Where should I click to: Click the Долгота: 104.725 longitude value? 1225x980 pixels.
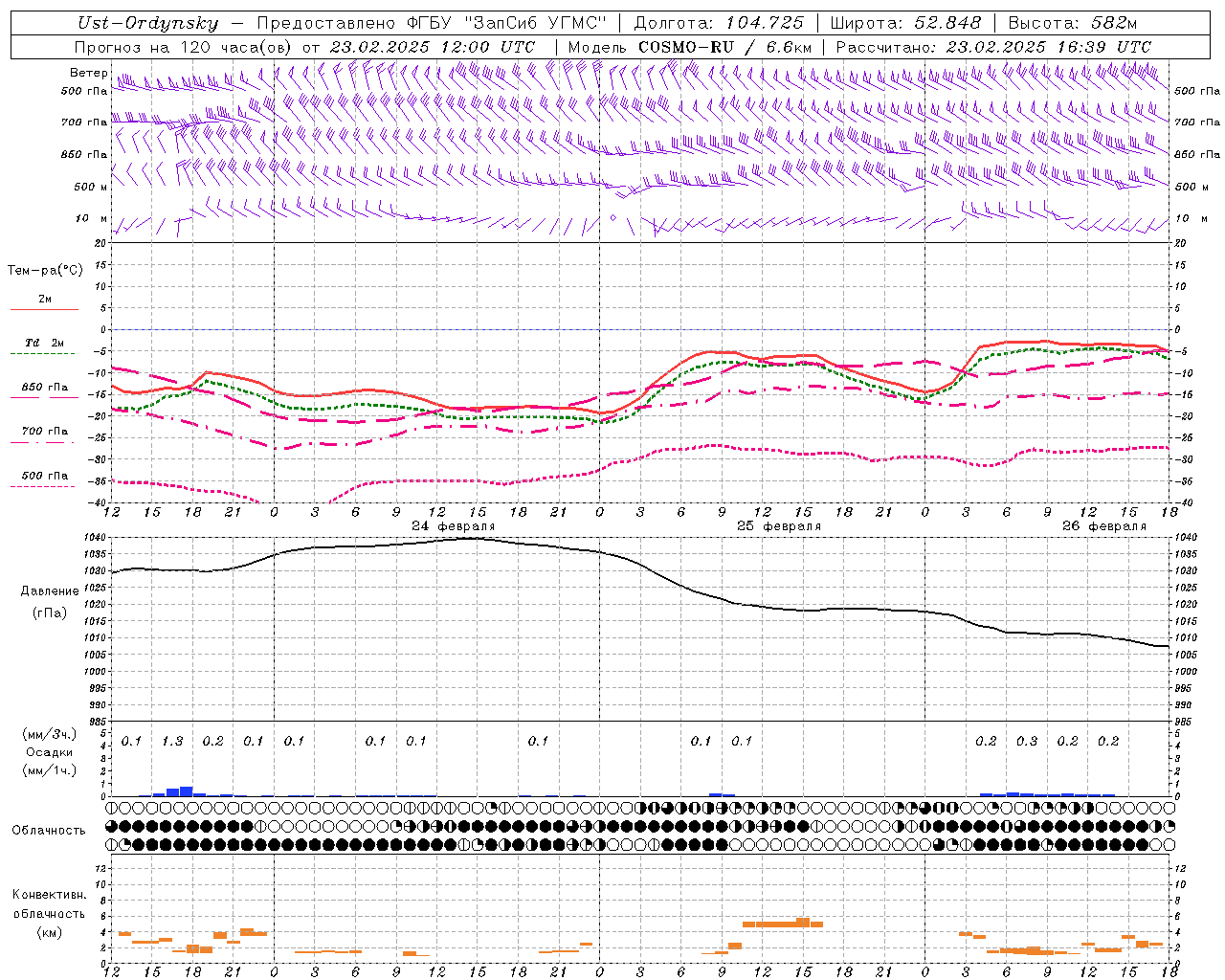719,23
